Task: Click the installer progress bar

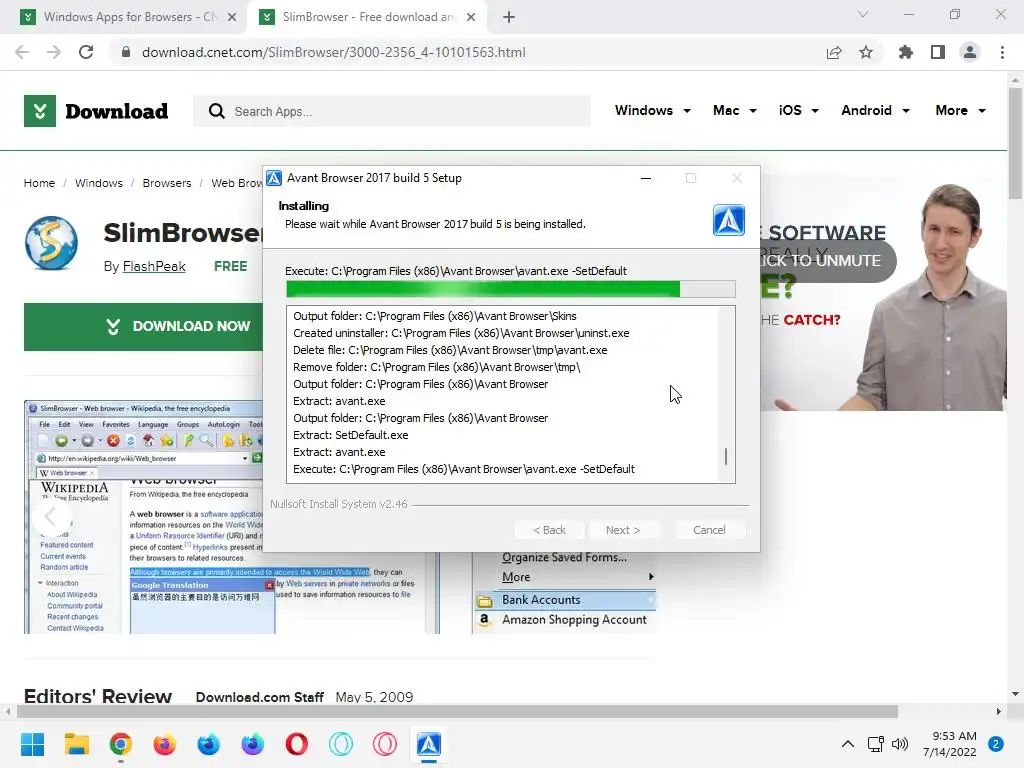Action: point(511,289)
